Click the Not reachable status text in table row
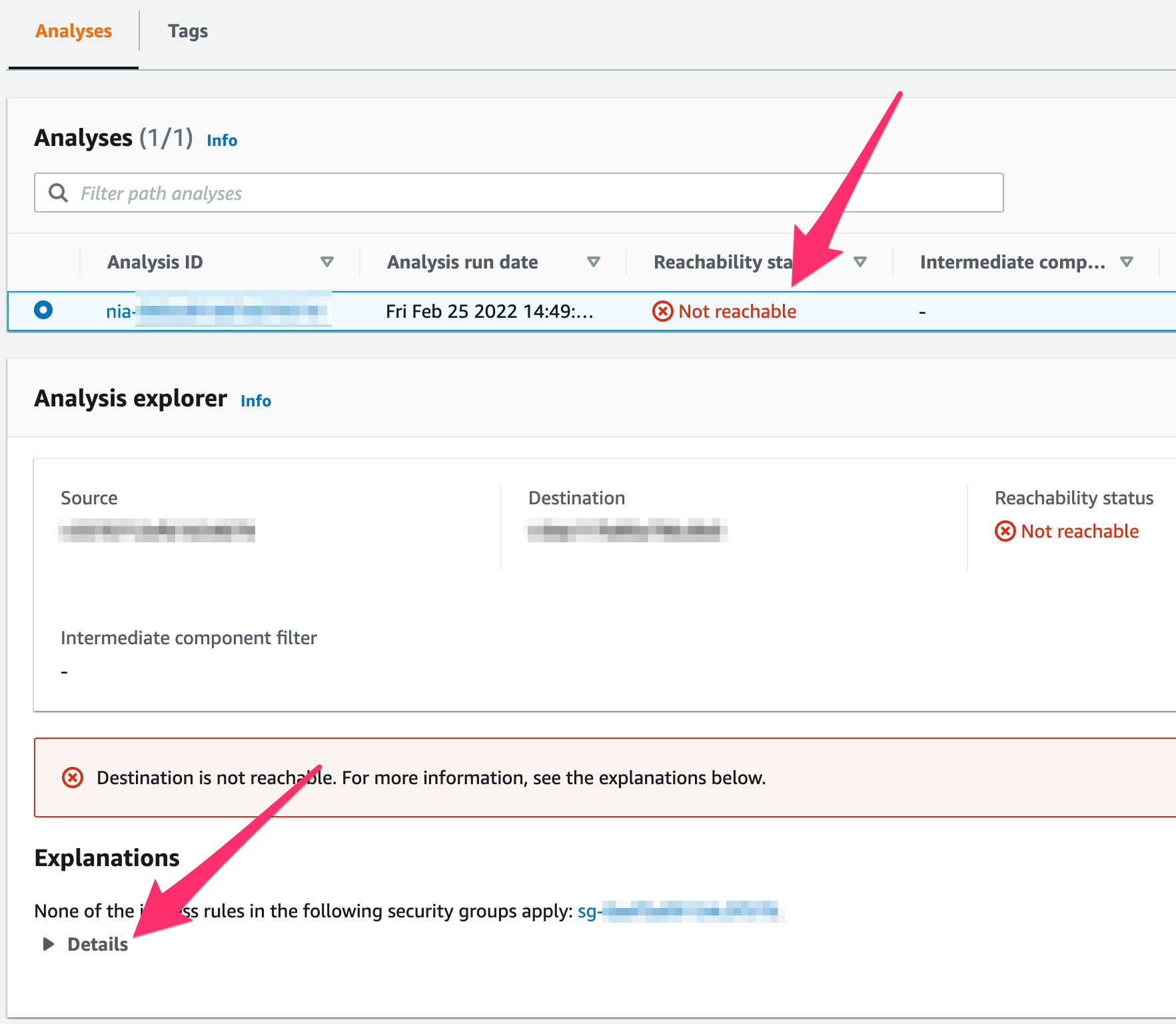This screenshot has width=1176, height=1024. (x=737, y=311)
